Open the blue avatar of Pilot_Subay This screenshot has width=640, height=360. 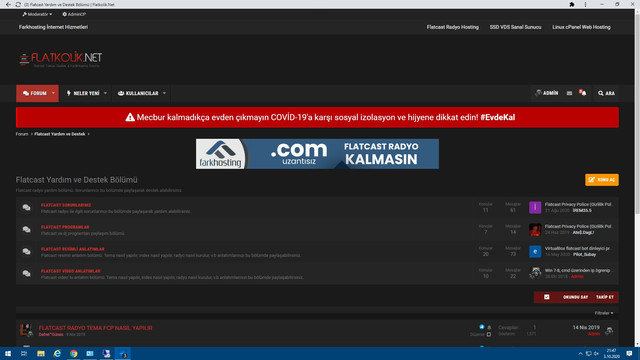click(x=535, y=251)
